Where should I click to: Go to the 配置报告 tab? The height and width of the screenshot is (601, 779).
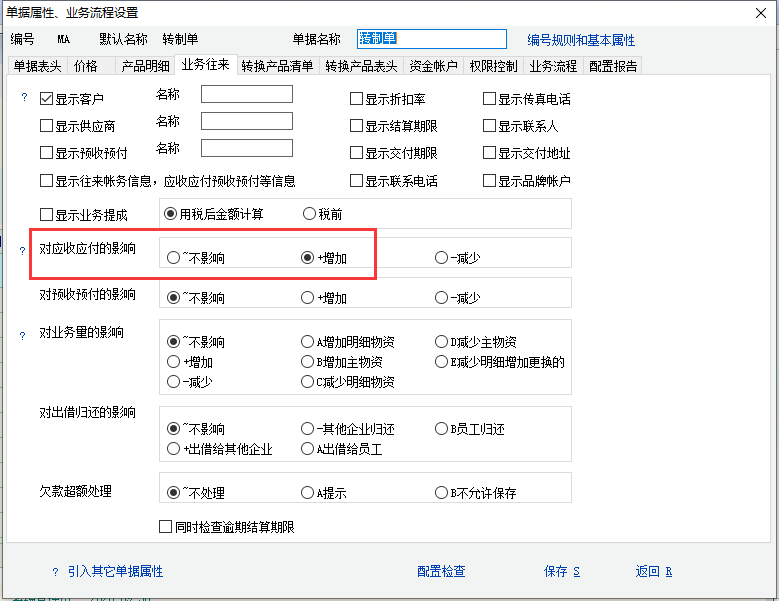click(613, 66)
